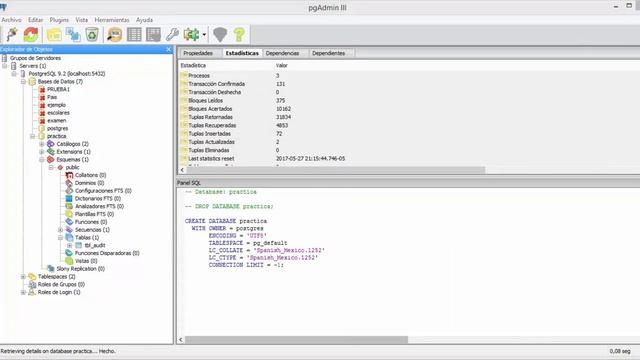Image resolution: width=640 pixels, height=360 pixels.
Task: Select Collations (0) in public schema
Action: click(x=91, y=175)
